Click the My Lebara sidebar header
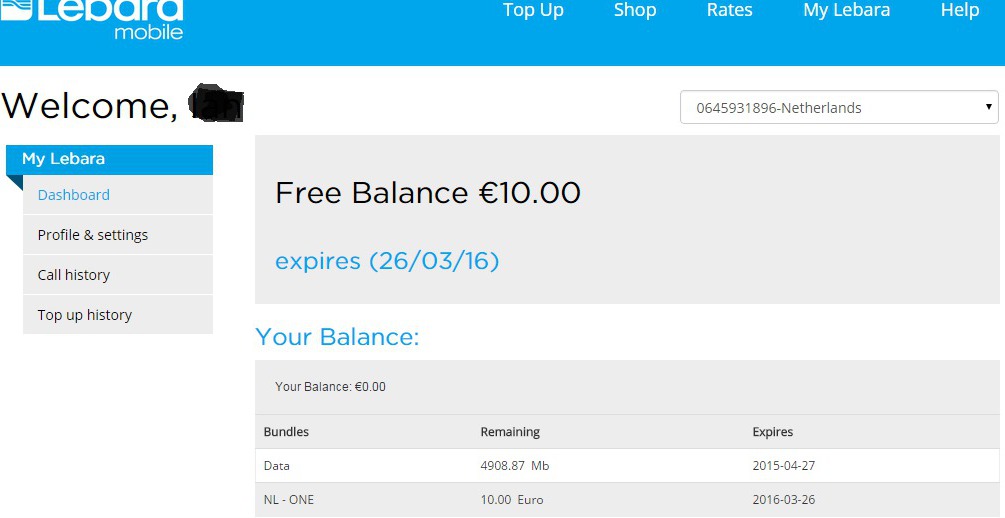 109,159
